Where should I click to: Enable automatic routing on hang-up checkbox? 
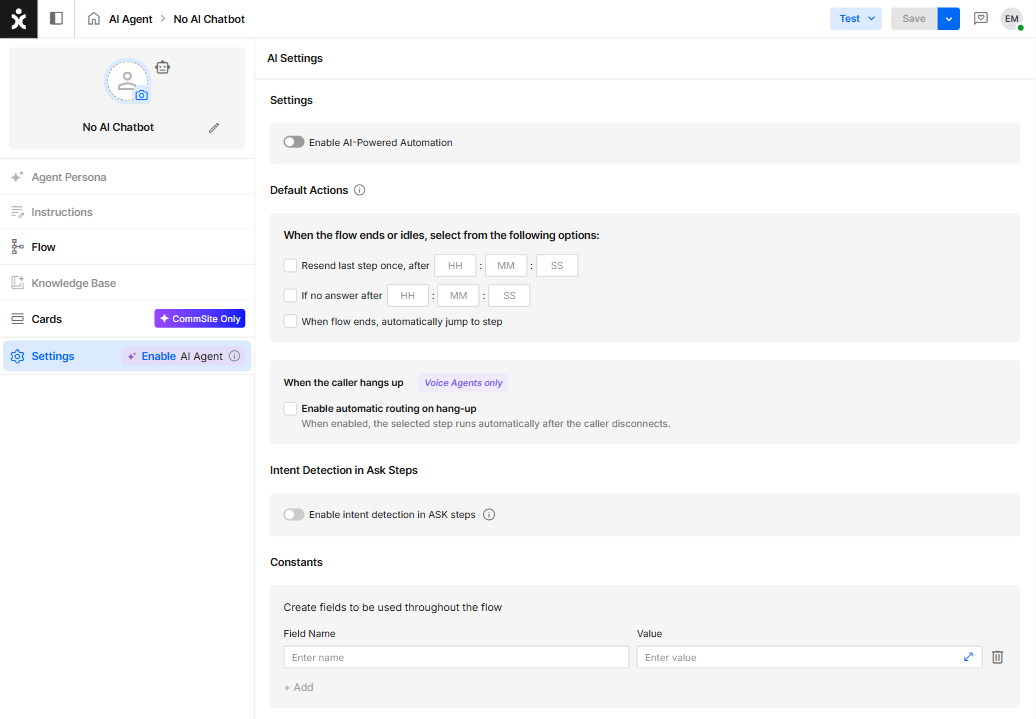click(x=290, y=408)
